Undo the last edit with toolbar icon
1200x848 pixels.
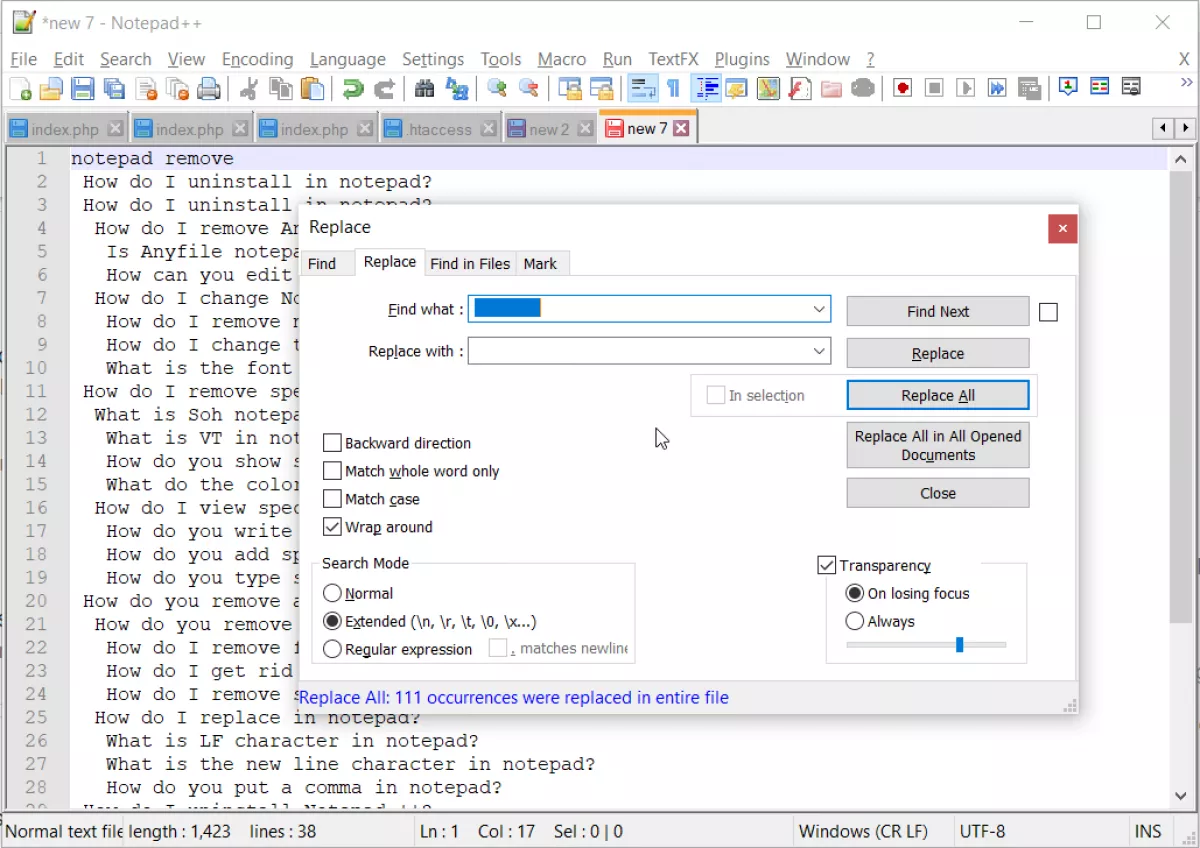[350, 88]
